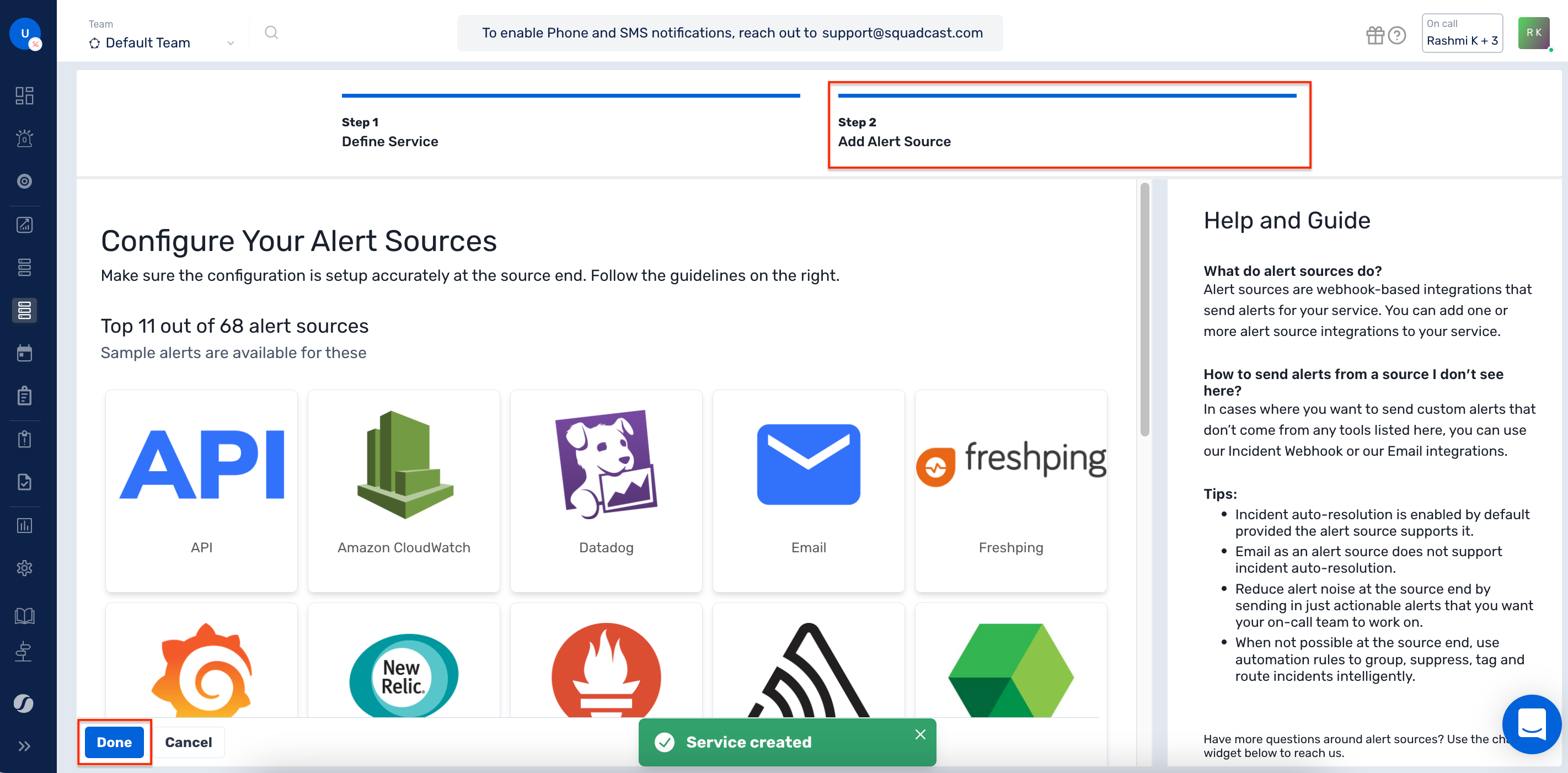
Task: Open the bar chart reports icon in the sidebar
Action: coord(24,526)
